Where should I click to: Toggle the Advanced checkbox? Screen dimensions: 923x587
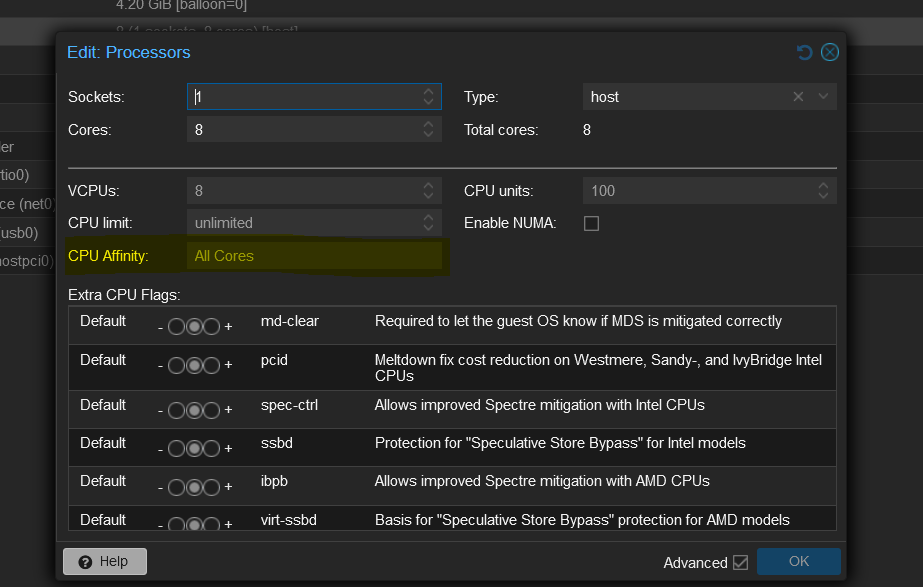[740, 562]
